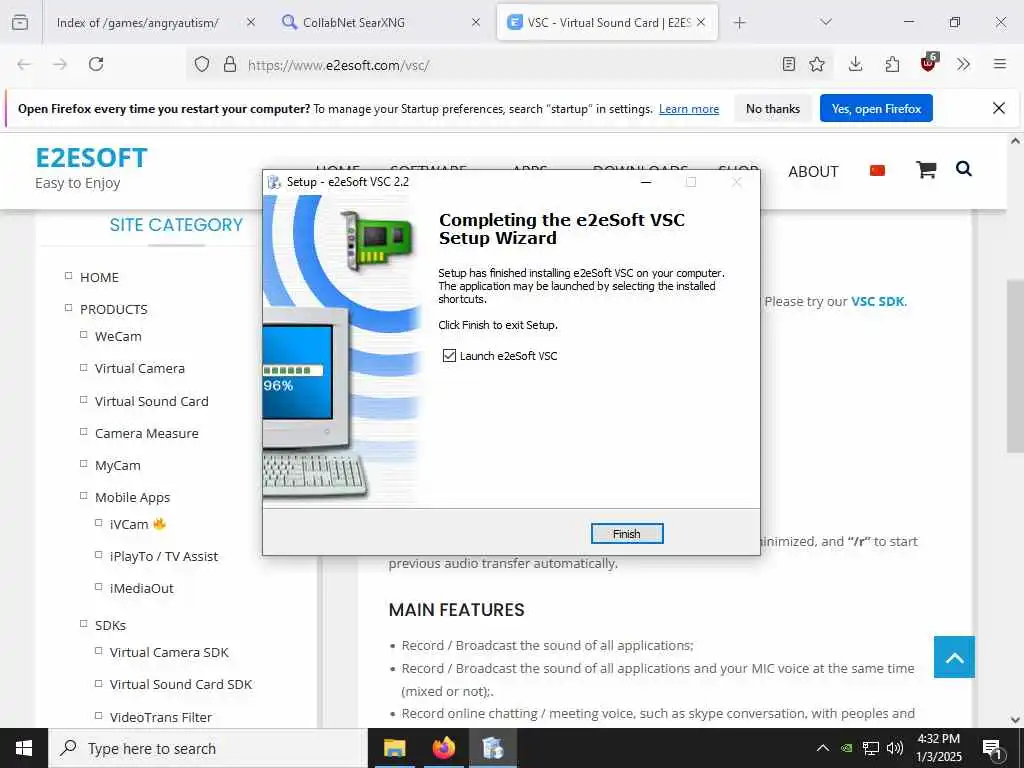Open the Firefox downloads panel
Viewport: 1024px width, 768px height.
pyautogui.click(x=856, y=64)
